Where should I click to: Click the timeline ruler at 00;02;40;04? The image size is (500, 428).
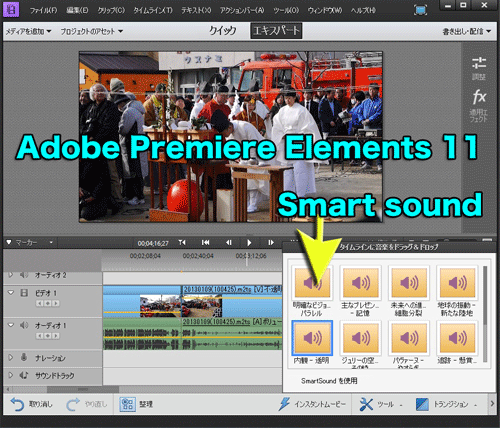click(198, 256)
